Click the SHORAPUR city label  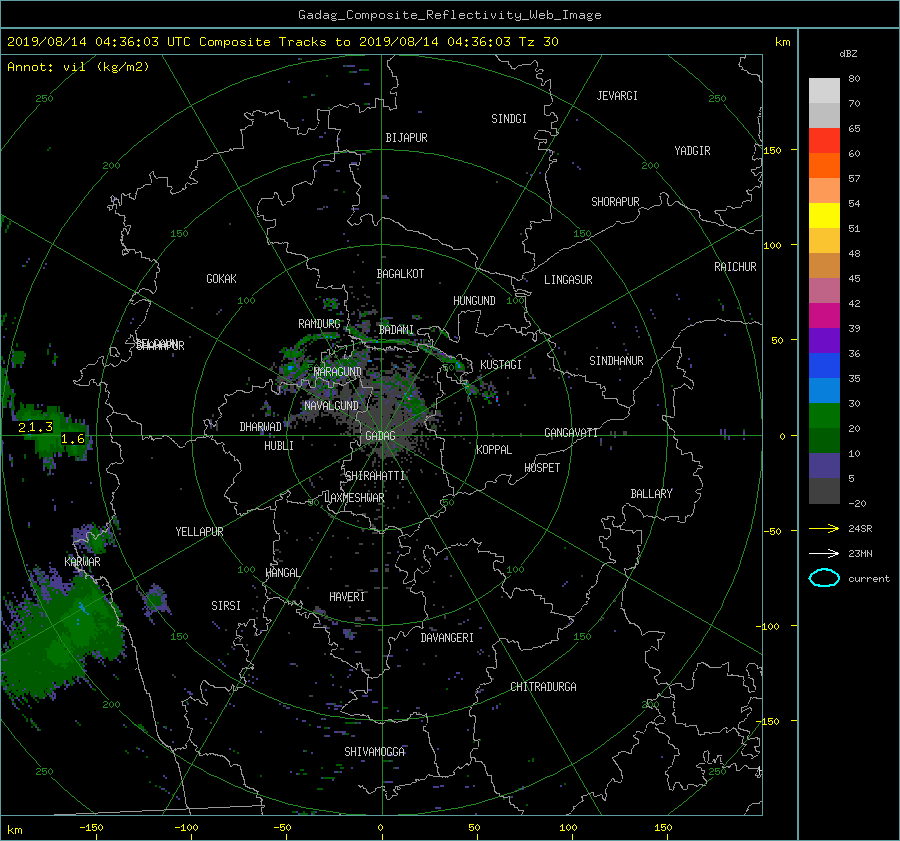[x=615, y=202]
